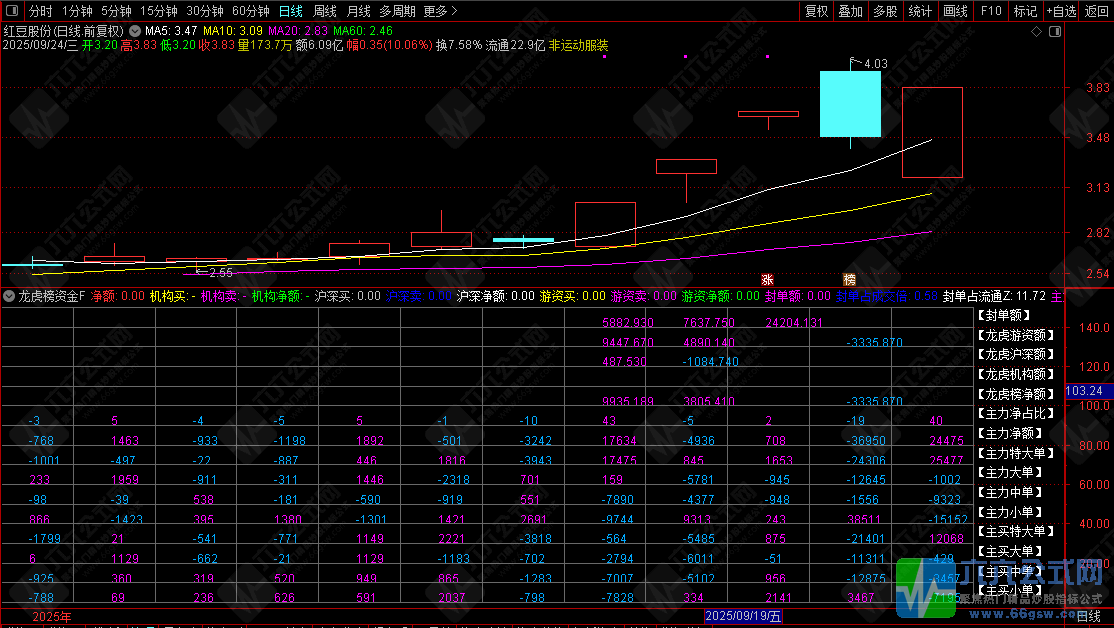The image size is (1114, 628).
Task: Open the indicator dropdown beside 红豆股份 title
Action: [135, 31]
